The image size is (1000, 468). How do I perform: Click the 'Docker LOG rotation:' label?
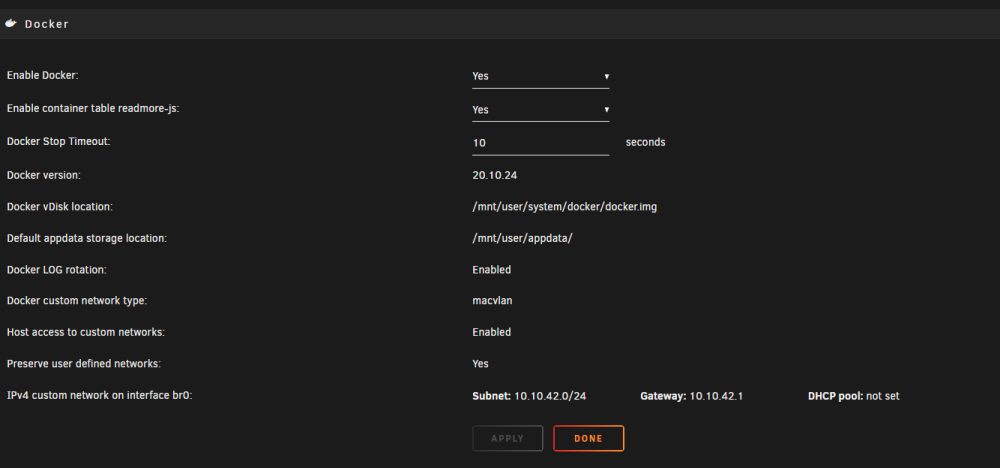(x=56, y=270)
